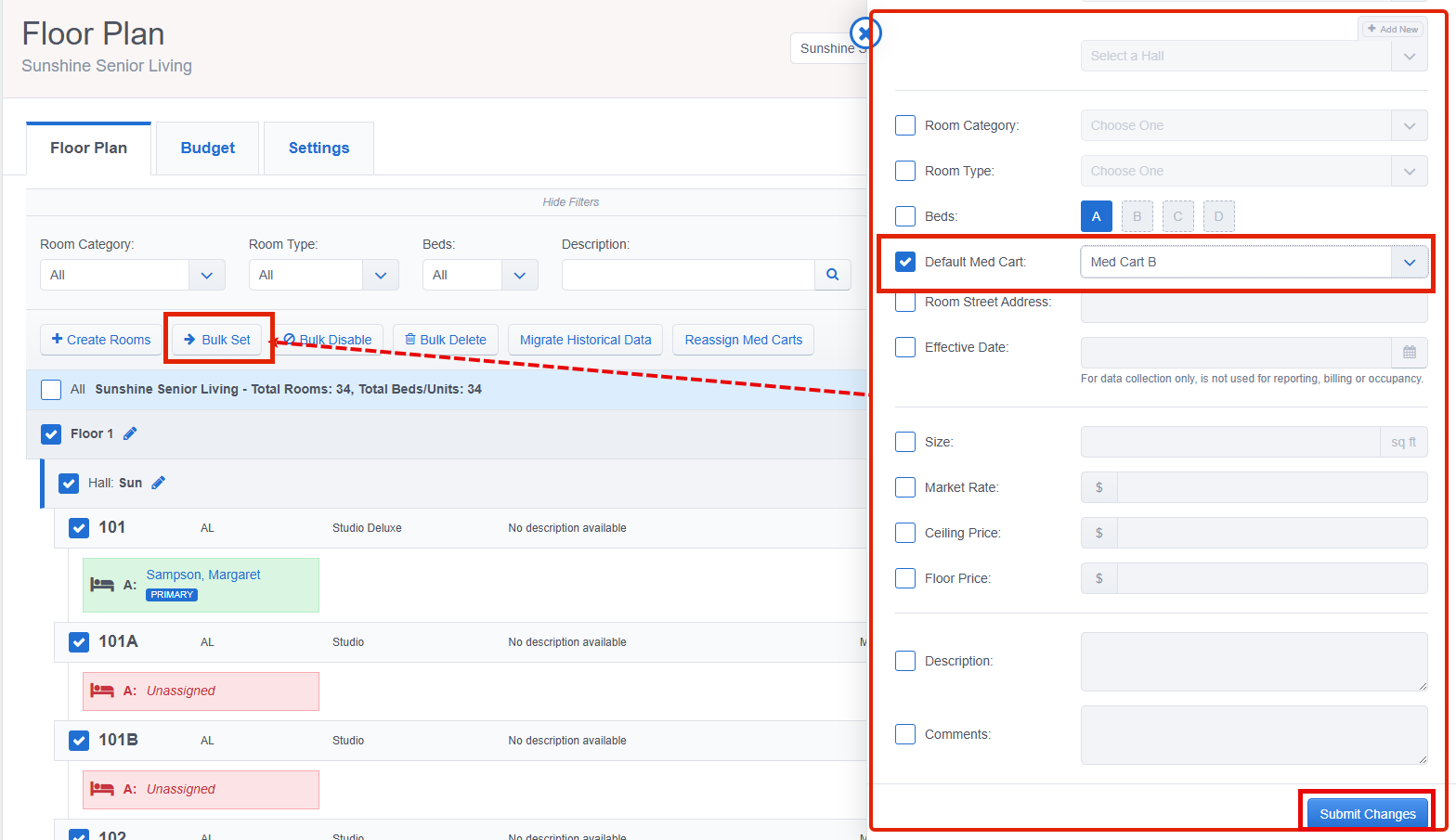Click the bed icon in room 101A

click(x=102, y=691)
